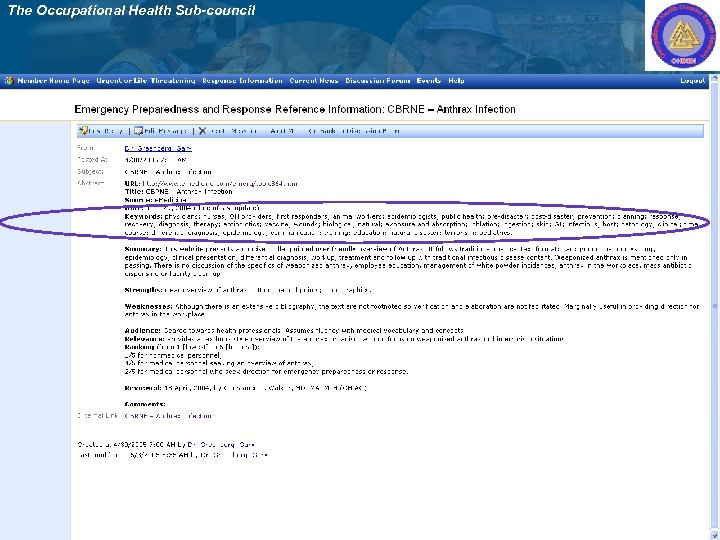Open Internal Link CBRNE Anthrax Infection
The width and height of the screenshot is (720, 540).
click(168, 416)
